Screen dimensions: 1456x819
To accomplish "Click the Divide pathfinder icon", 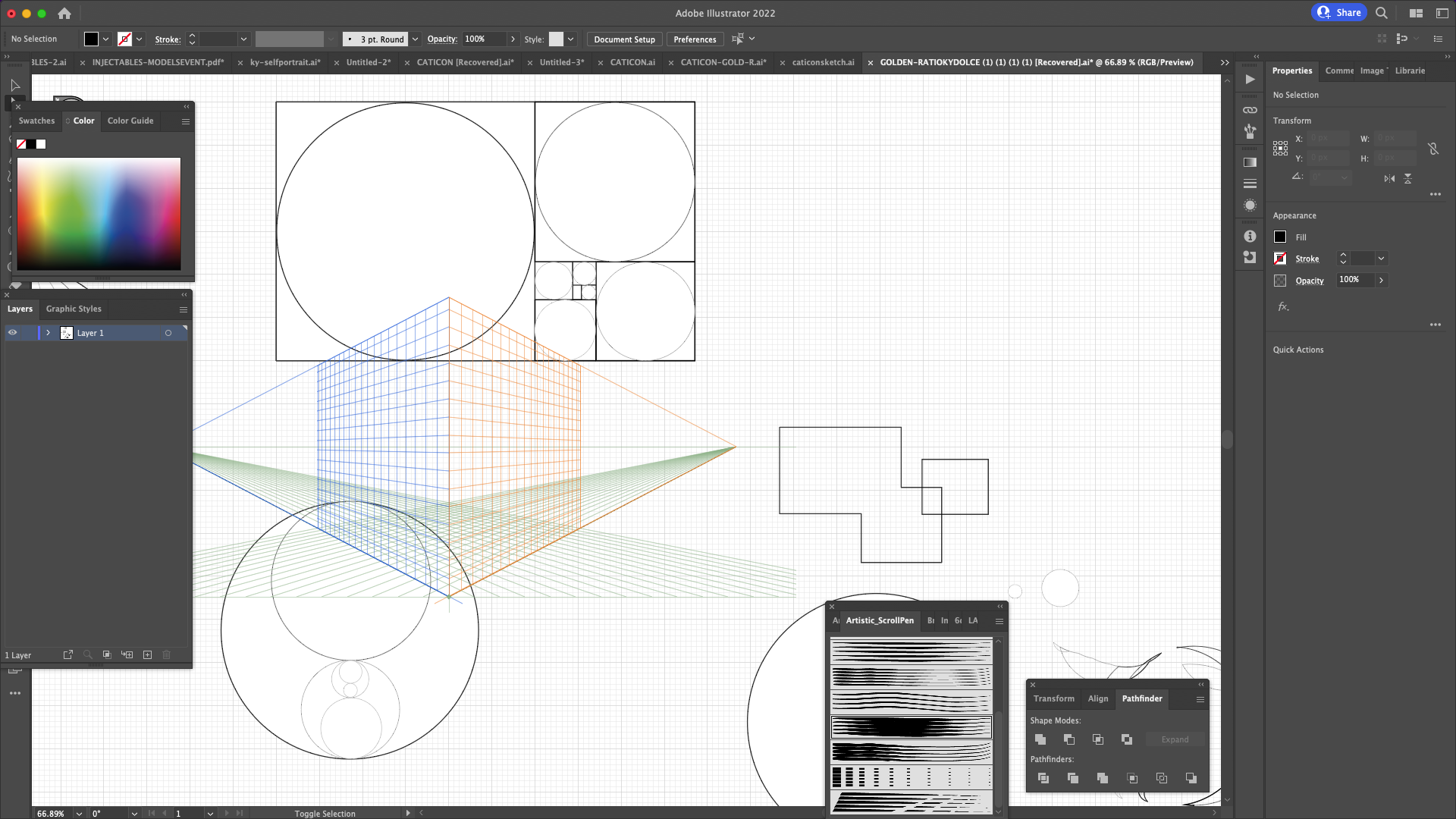I will (x=1043, y=778).
